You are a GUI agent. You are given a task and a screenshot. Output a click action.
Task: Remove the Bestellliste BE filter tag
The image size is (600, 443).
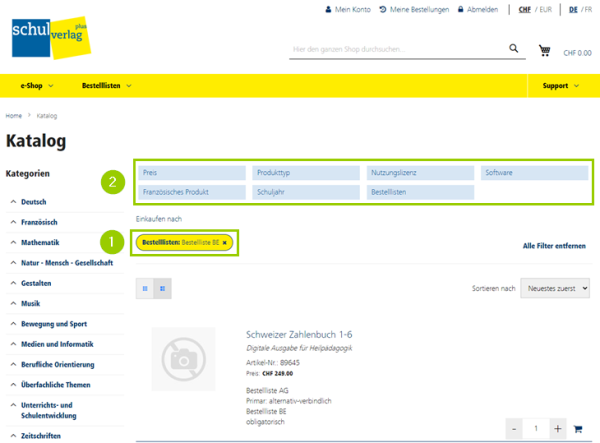[x=225, y=242]
